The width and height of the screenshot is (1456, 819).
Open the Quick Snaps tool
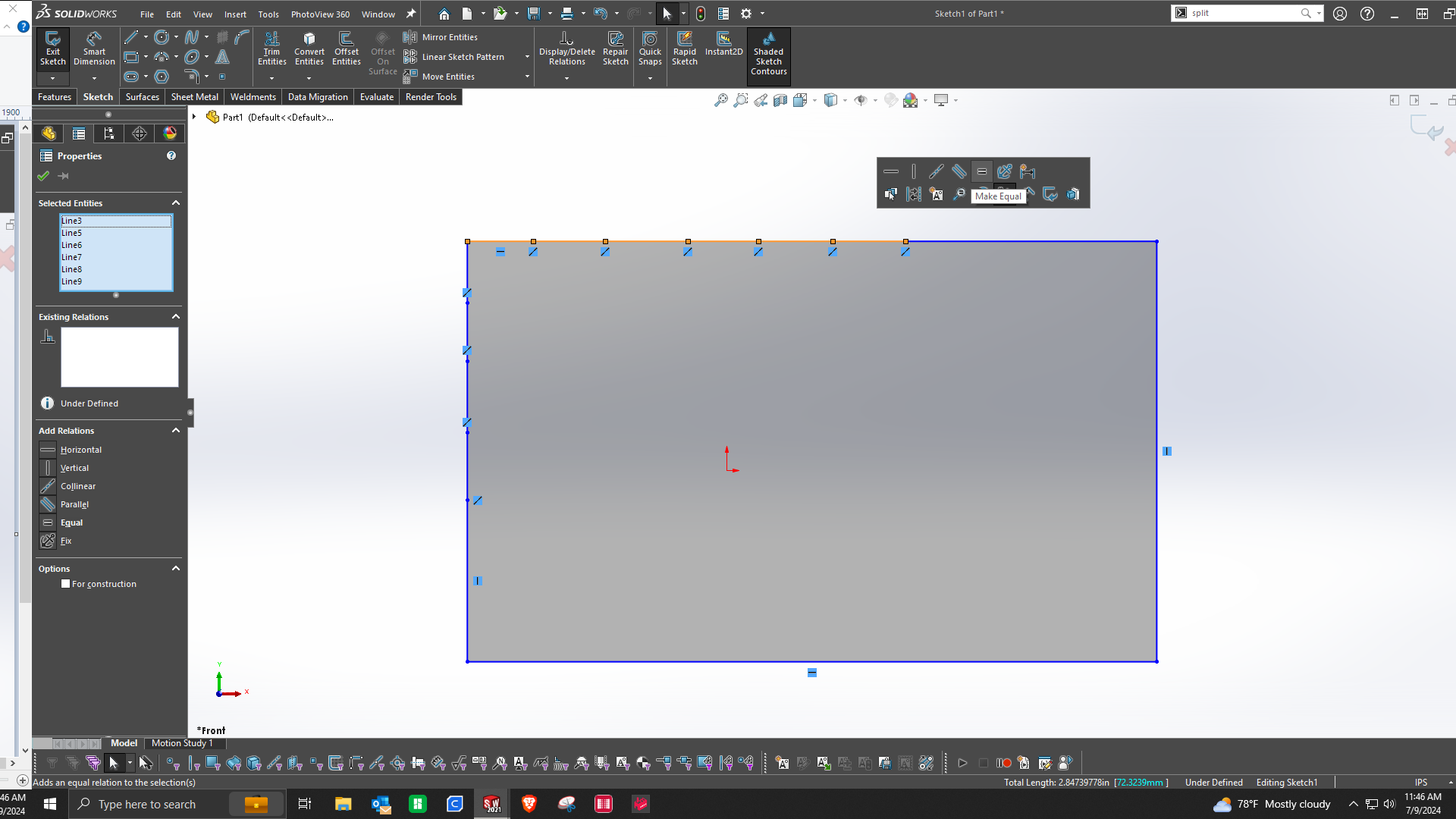(650, 49)
